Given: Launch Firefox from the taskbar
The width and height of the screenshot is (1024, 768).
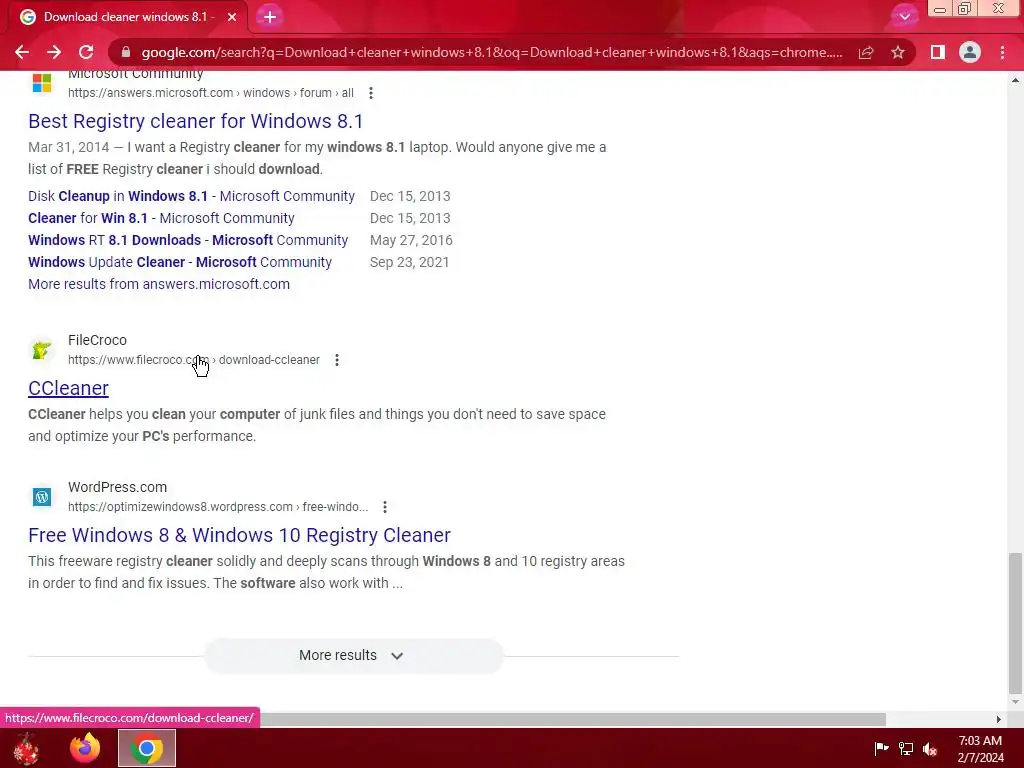Looking at the screenshot, I should [85, 748].
